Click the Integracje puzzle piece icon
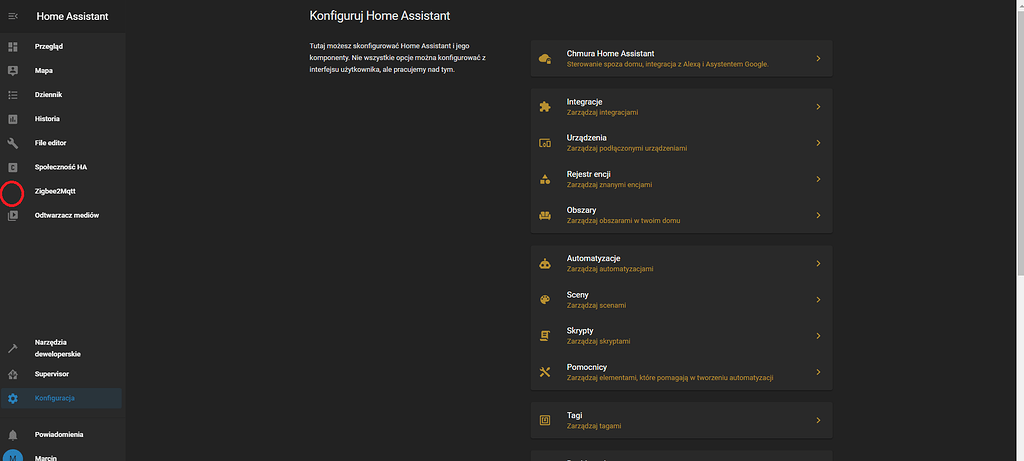 tap(545, 107)
